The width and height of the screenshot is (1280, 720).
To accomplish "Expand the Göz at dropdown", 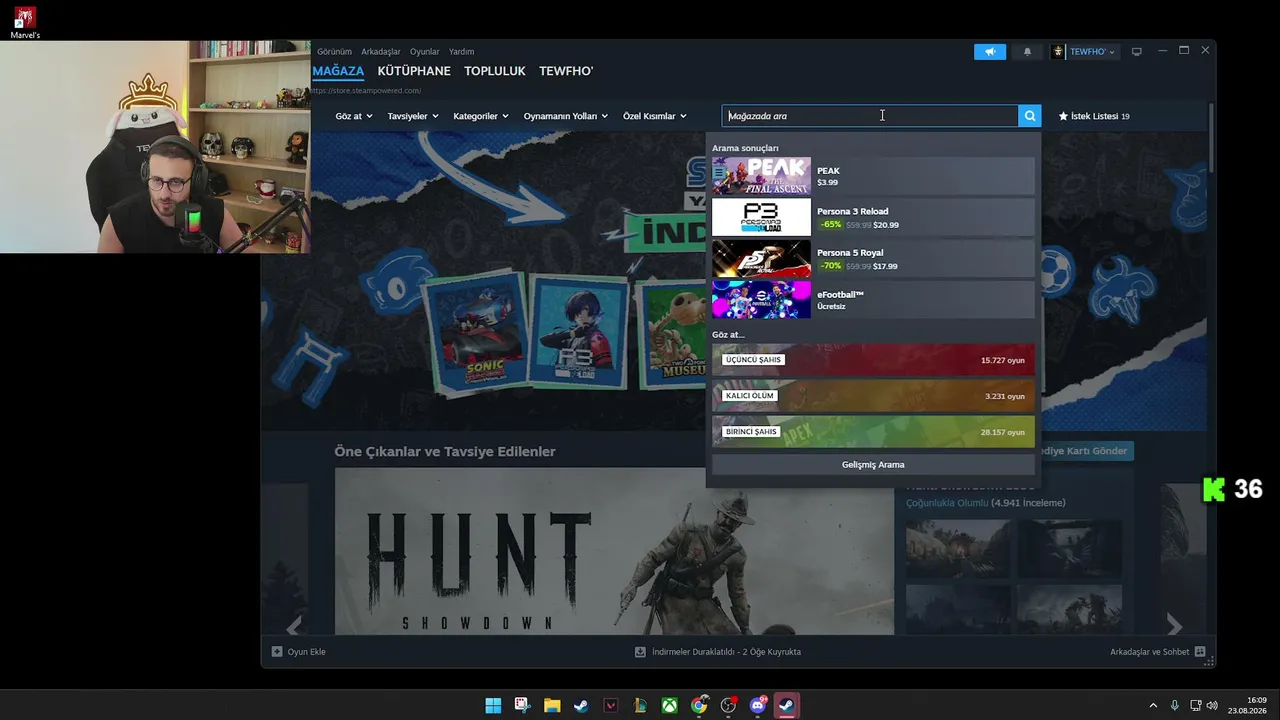I will click(354, 116).
